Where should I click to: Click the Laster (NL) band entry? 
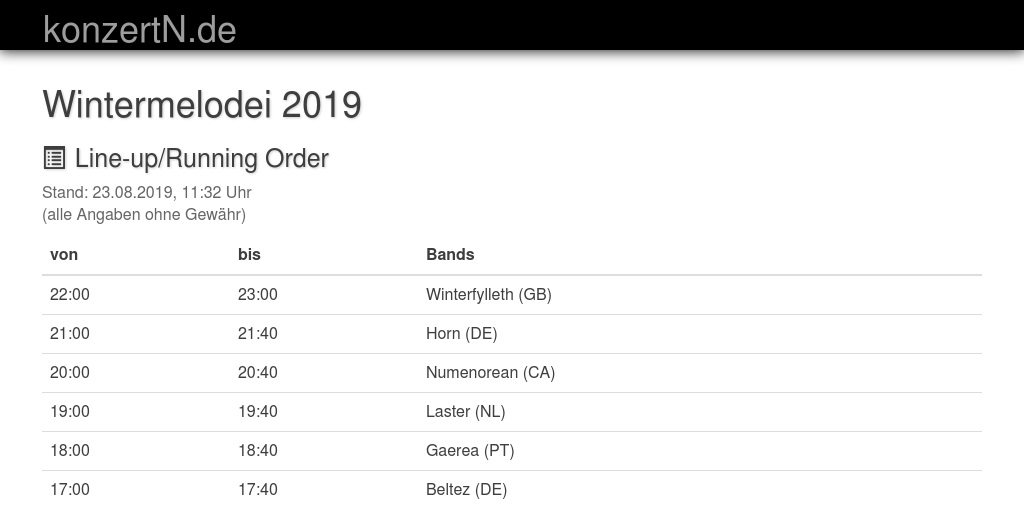click(x=465, y=411)
